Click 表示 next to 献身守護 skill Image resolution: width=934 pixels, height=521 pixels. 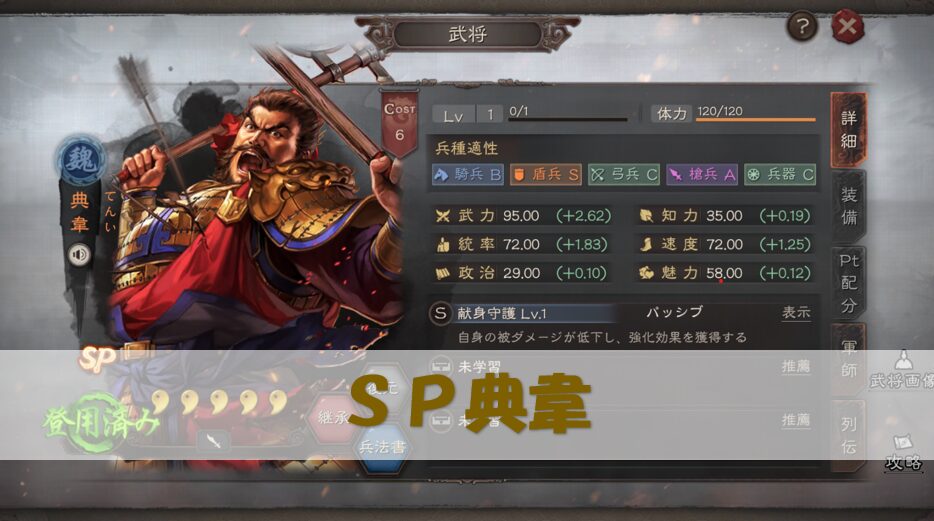tap(796, 313)
